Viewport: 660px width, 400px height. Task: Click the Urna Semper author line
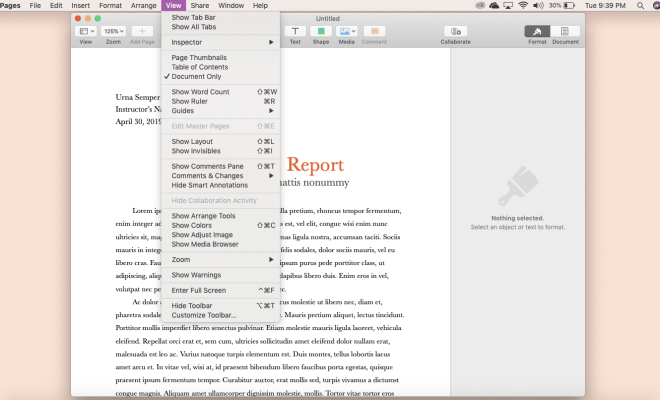tap(138, 97)
